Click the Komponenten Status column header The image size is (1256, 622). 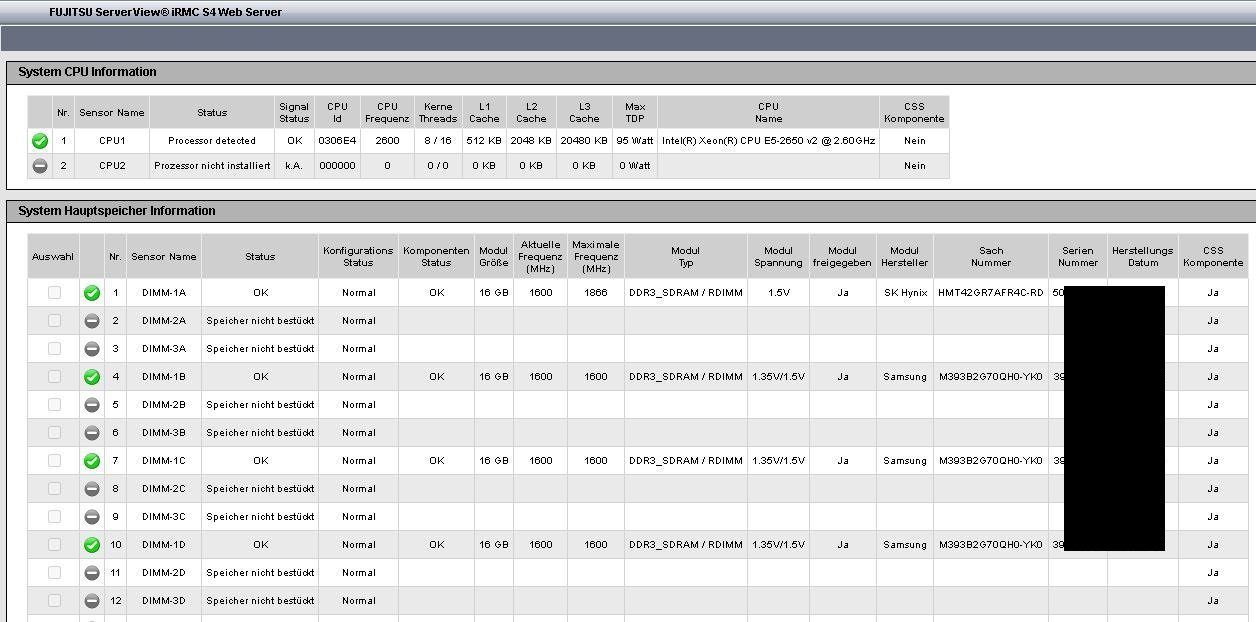[x=436, y=257]
